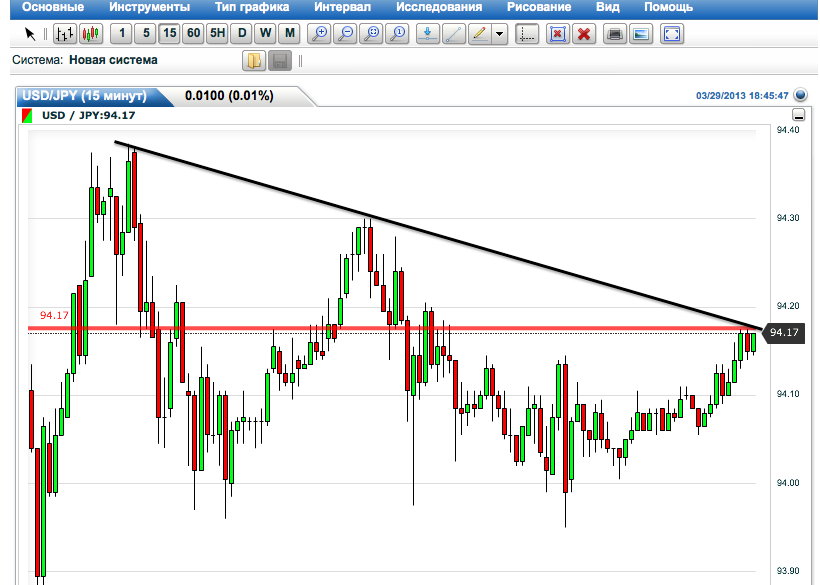This screenshot has width=820, height=585.
Task: Open the Помощь menu
Action: [668, 7]
